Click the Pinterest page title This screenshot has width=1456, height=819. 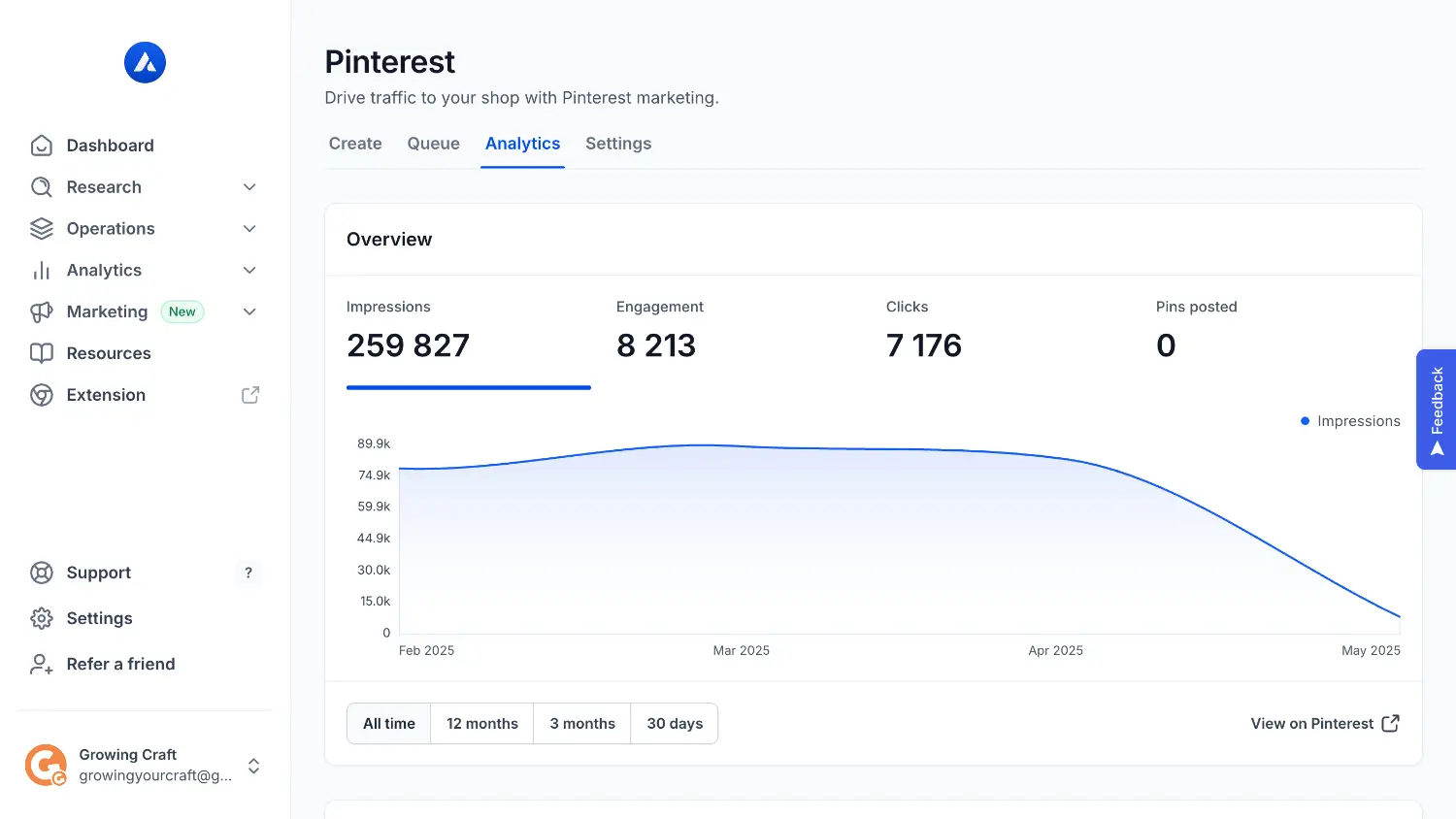click(x=389, y=62)
